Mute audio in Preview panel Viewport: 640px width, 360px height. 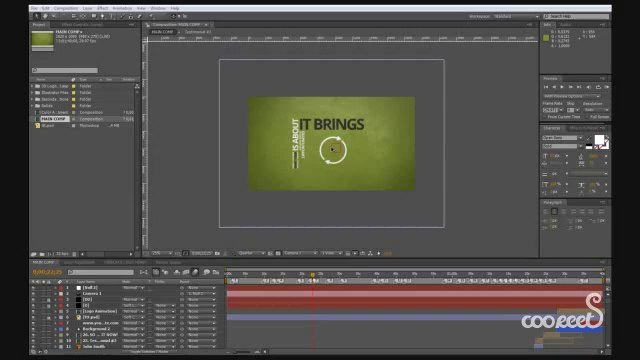589,87
